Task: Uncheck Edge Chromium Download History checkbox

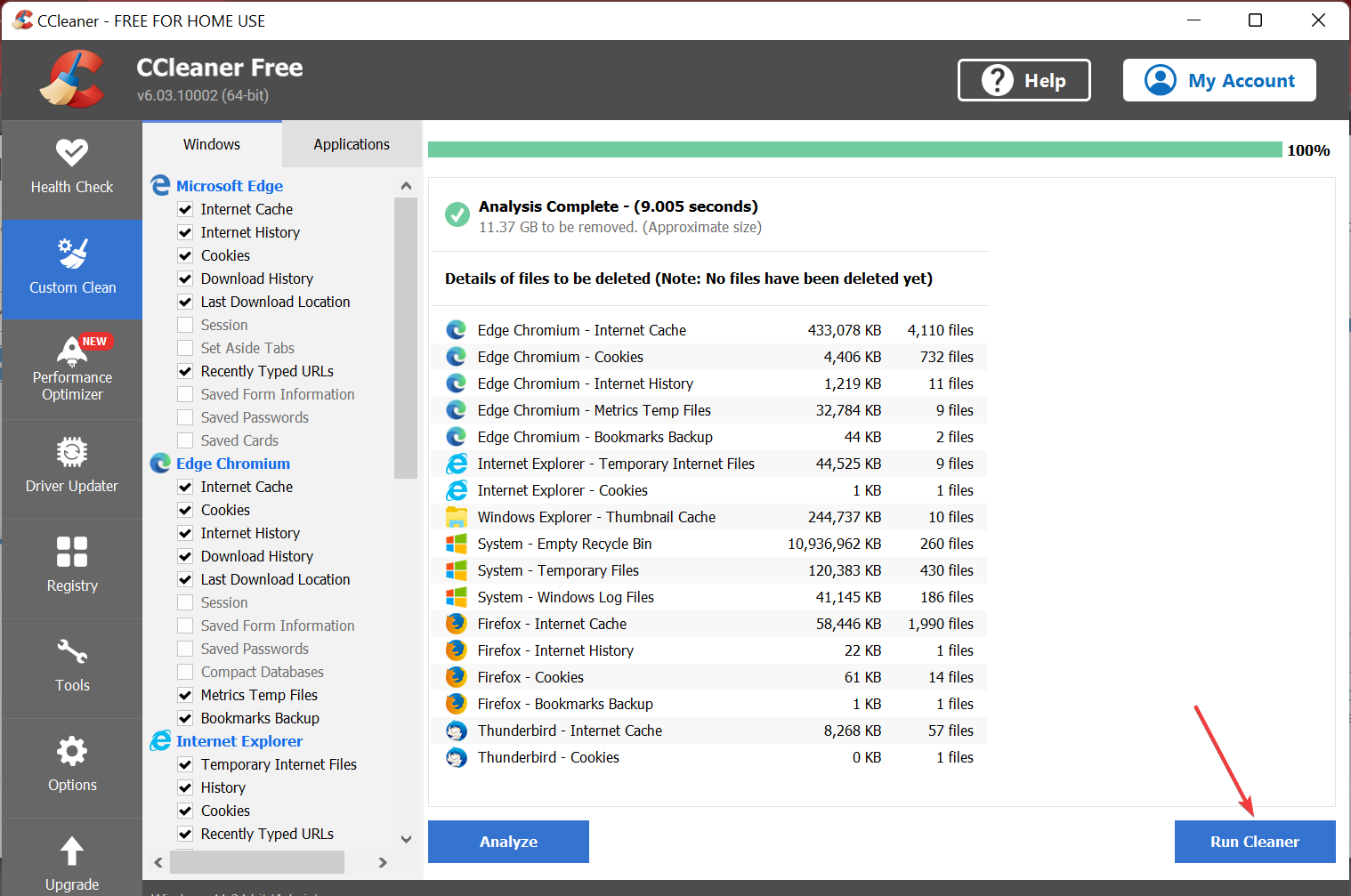Action: [185, 556]
